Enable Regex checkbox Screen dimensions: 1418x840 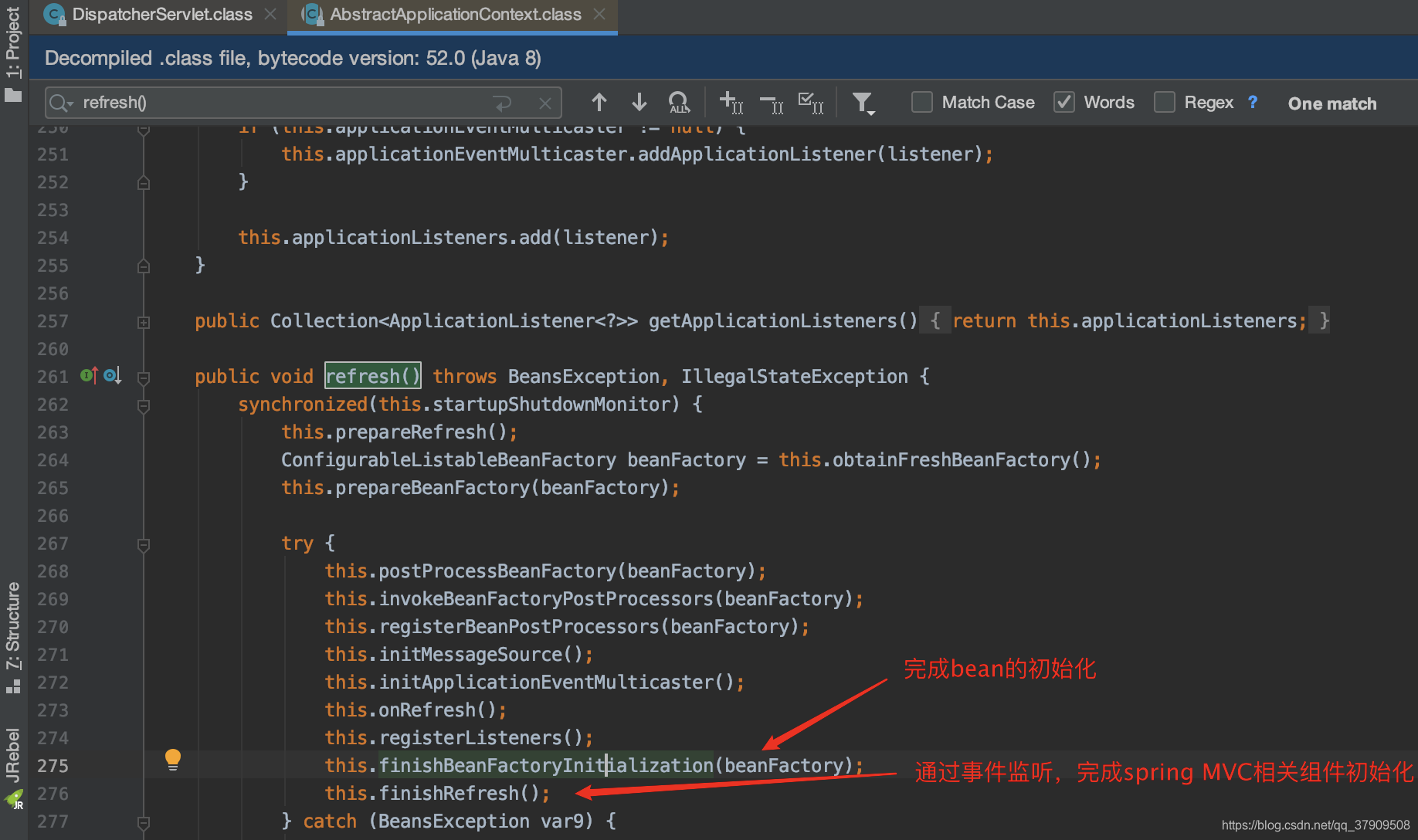click(1165, 102)
